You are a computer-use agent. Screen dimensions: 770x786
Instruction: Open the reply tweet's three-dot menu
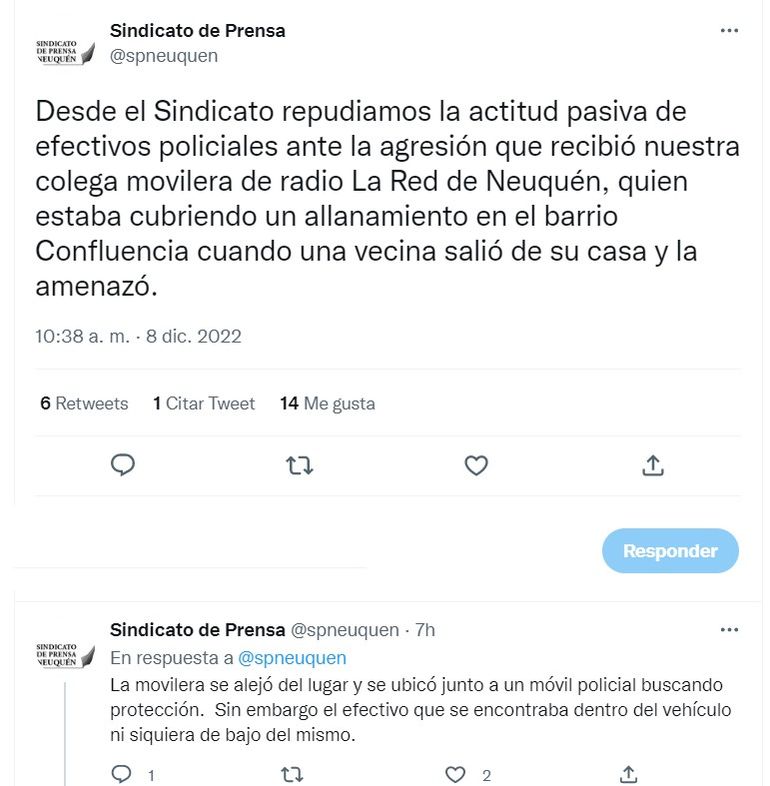tap(729, 630)
